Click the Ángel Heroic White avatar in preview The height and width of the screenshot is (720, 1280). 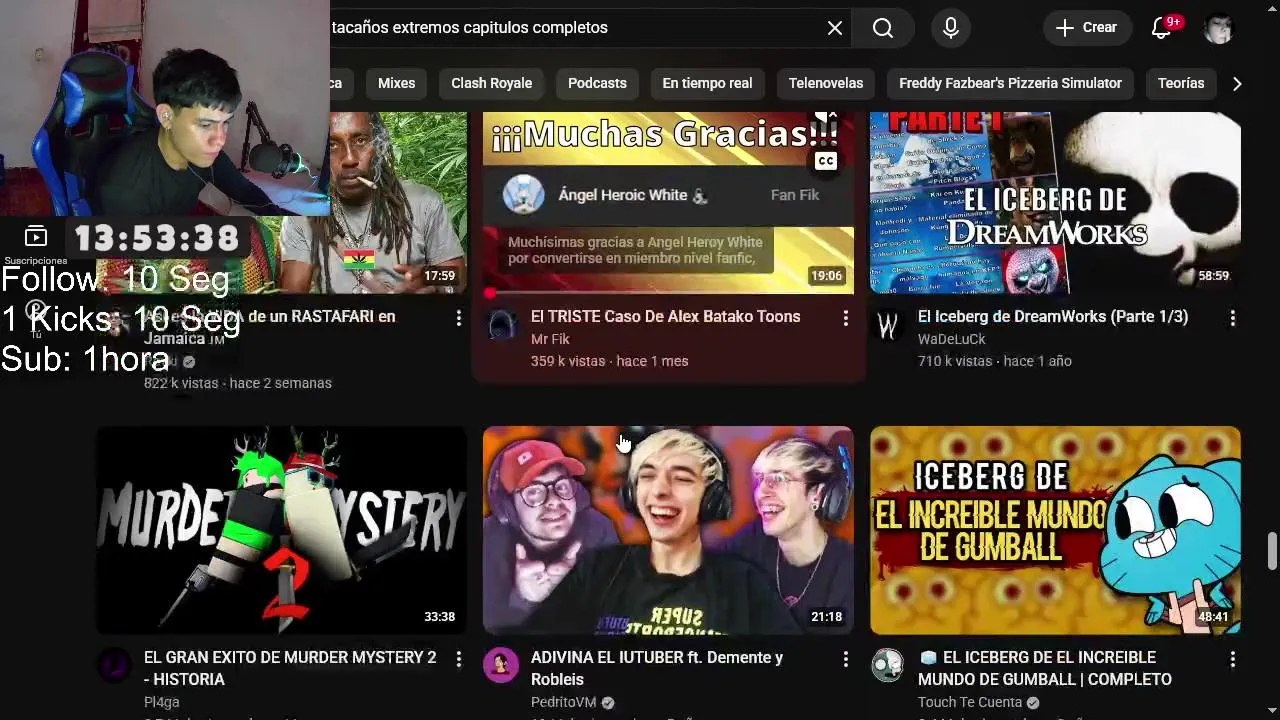pos(523,195)
